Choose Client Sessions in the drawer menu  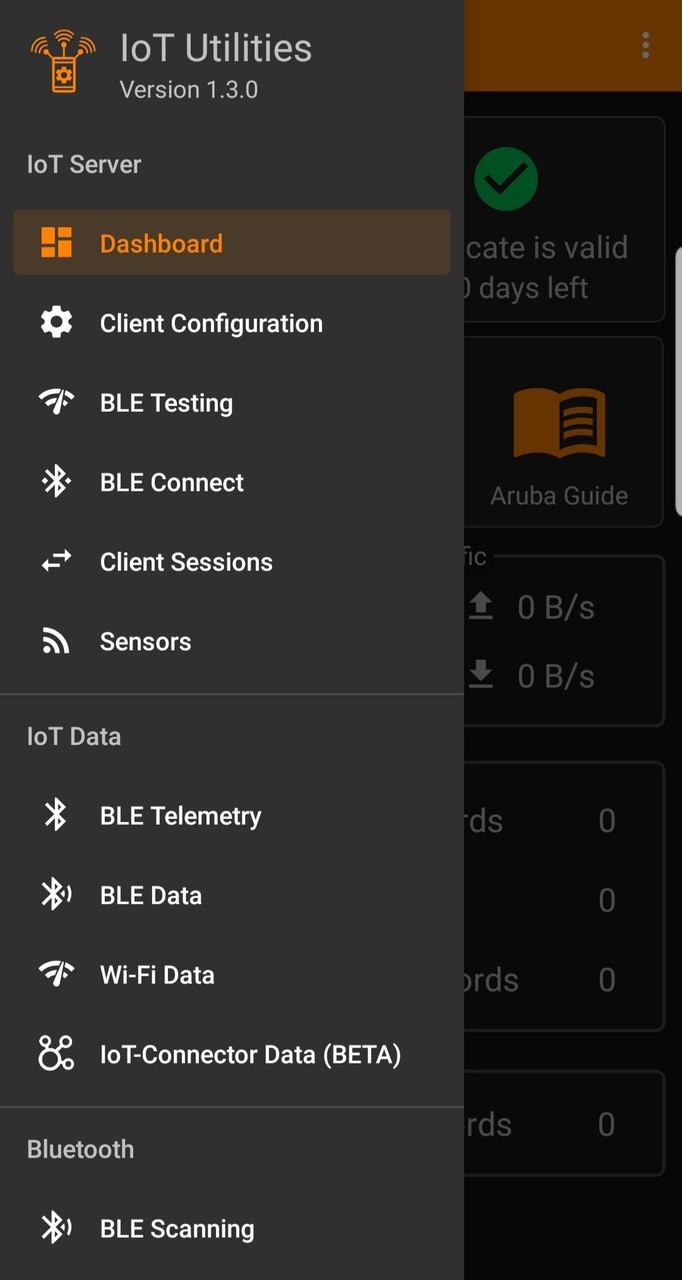[x=231, y=561]
